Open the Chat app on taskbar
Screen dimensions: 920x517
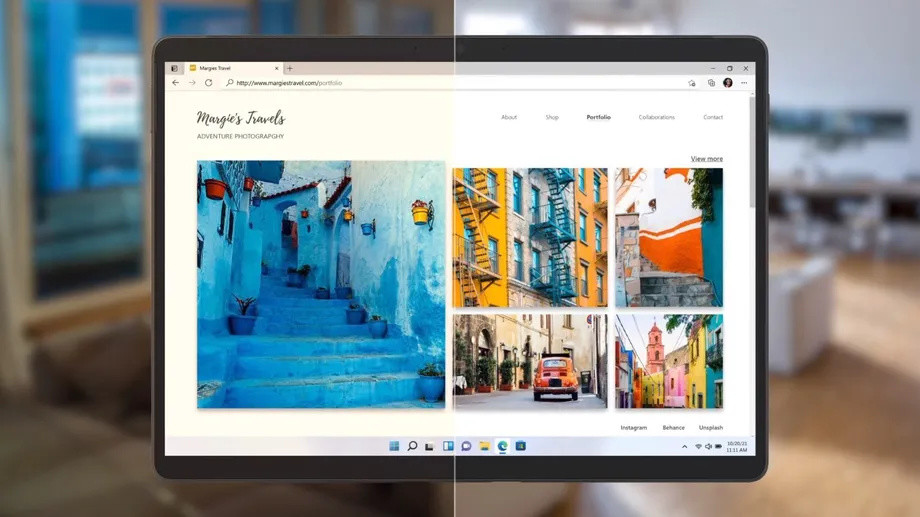(466, 446)
